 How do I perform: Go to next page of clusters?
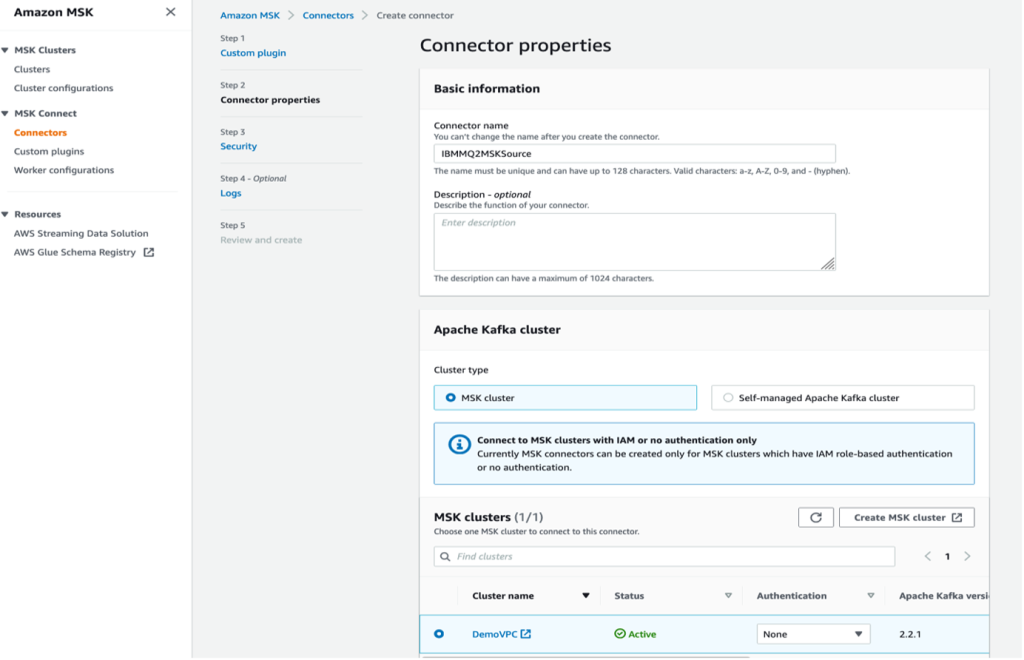click(x=967, y=556)
